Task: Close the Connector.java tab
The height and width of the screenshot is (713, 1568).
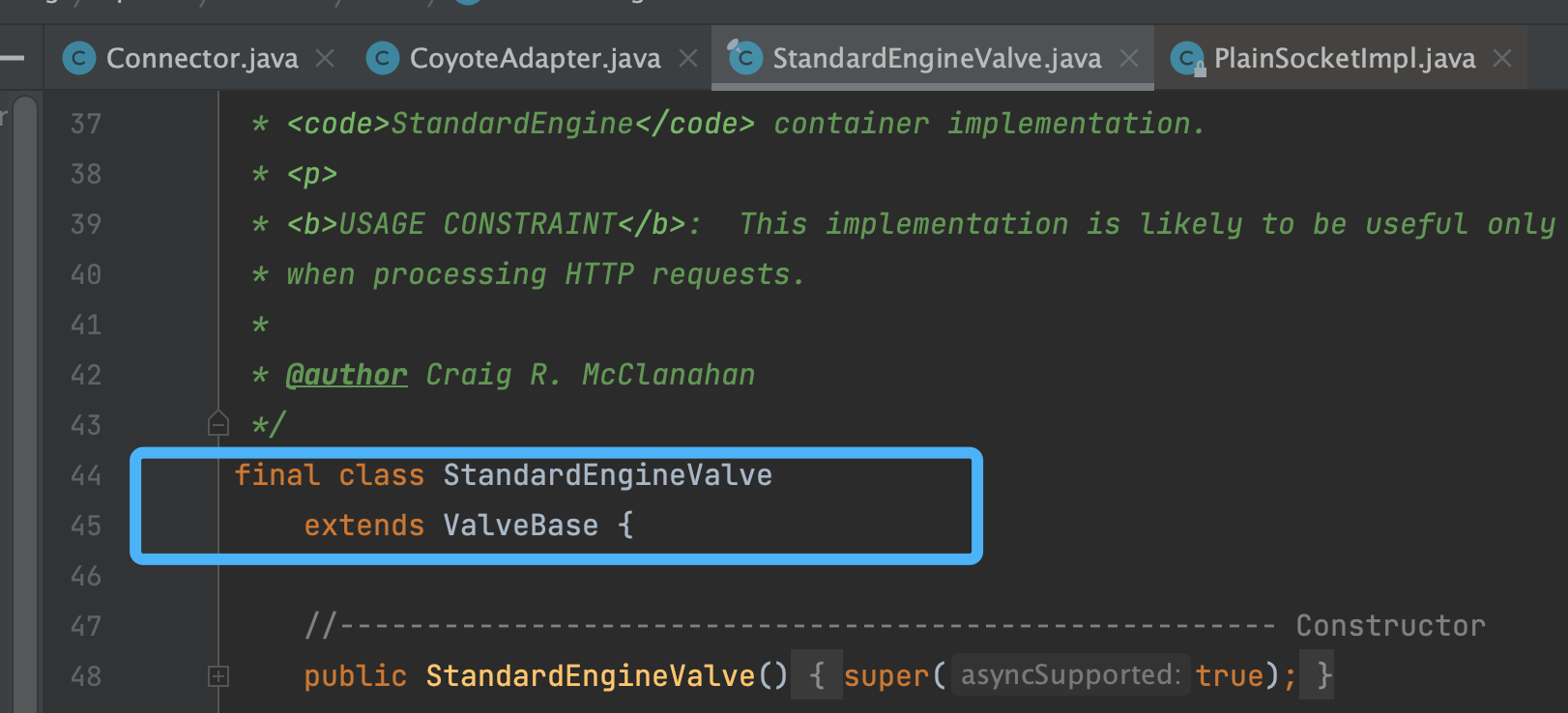Action: pyautogui.click(x=326, y=59)
